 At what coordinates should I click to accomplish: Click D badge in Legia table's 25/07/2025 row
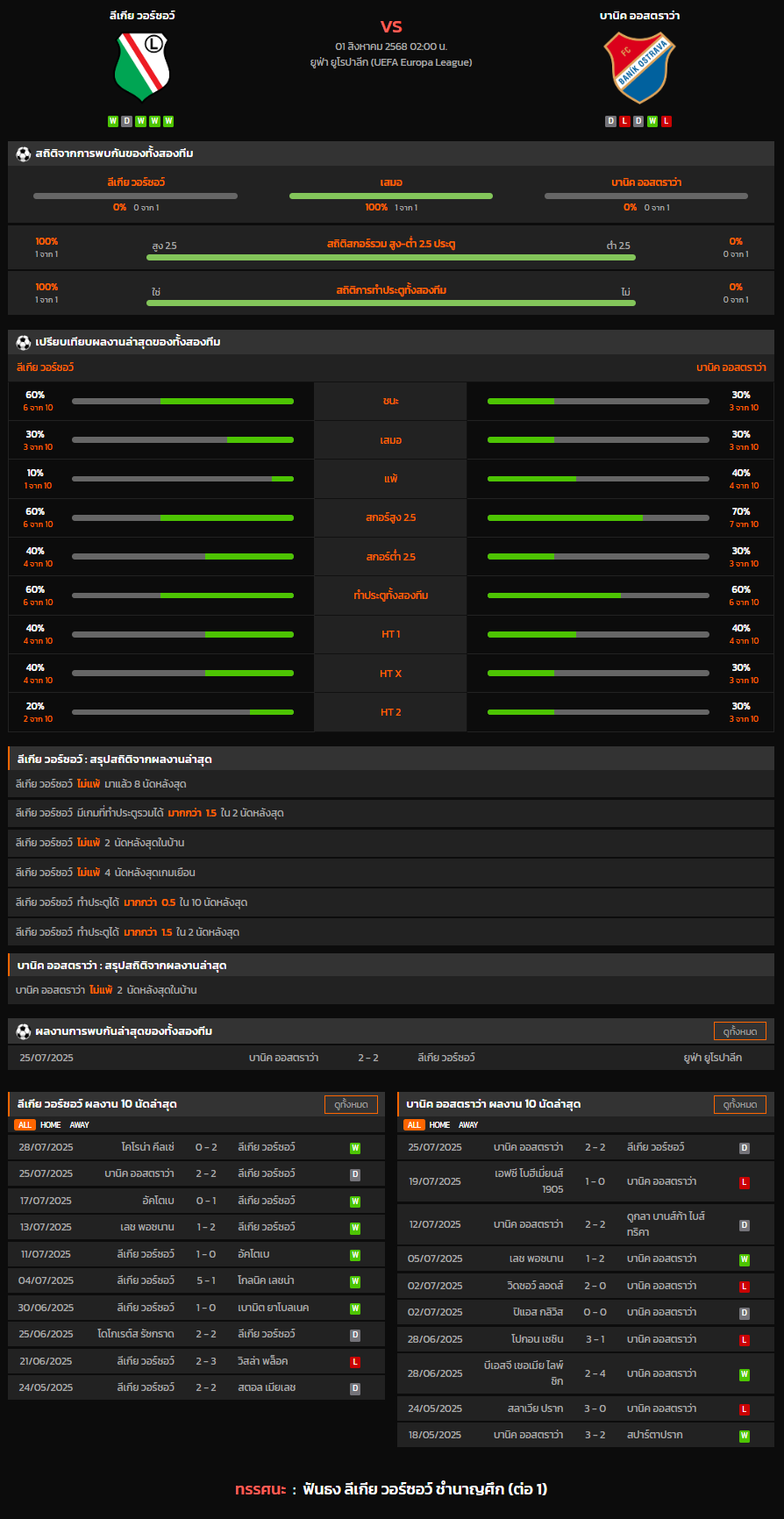pyautogui.click(x=355, y=1174)
